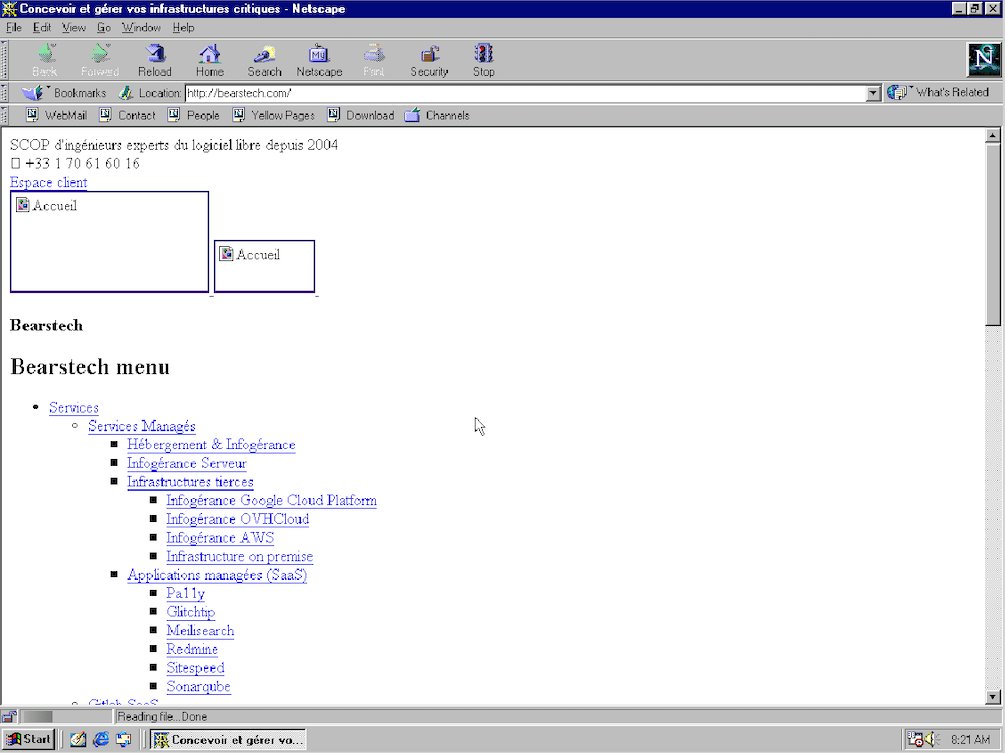Collapse the navigation toolbar grip handle
Viewport: 1005px width, 753px height.
(x=4, y=60)
